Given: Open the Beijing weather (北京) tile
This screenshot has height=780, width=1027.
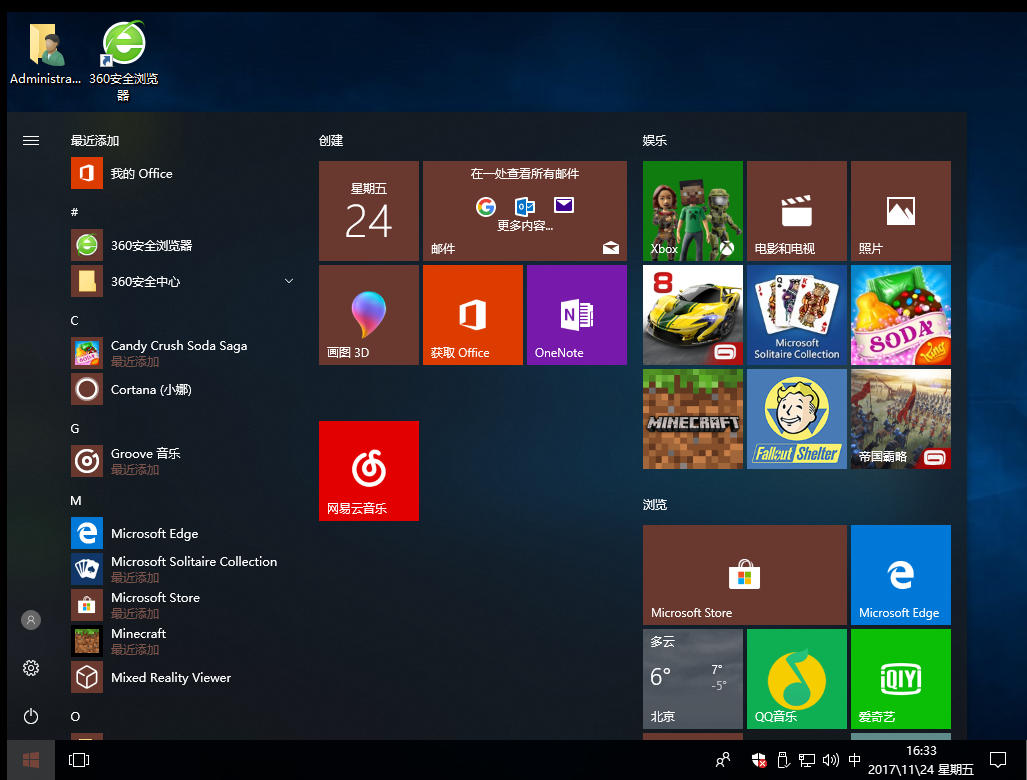Looking at the screenshot, I should (x=692, y=678).
